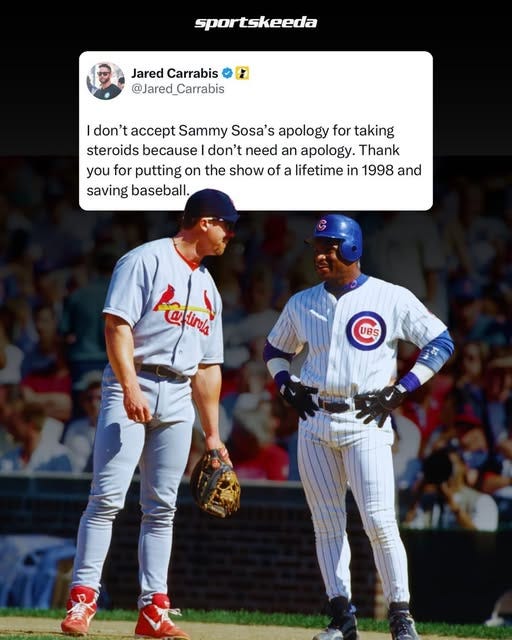512x640 pixels.
Task: Click the @Jared_Carrabis handle
Action: click(x=178, y=89)
